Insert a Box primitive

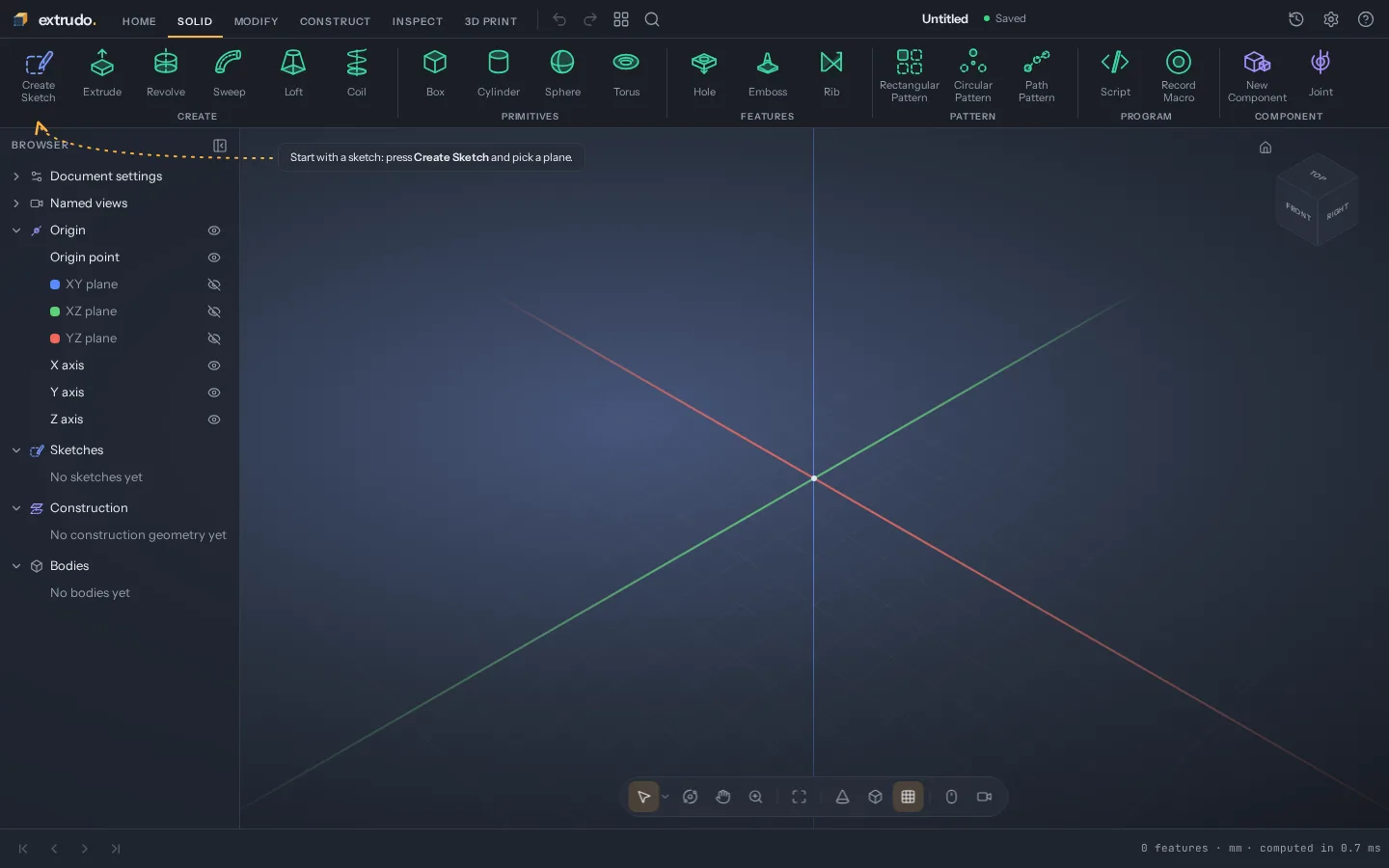tap(435, 76)
